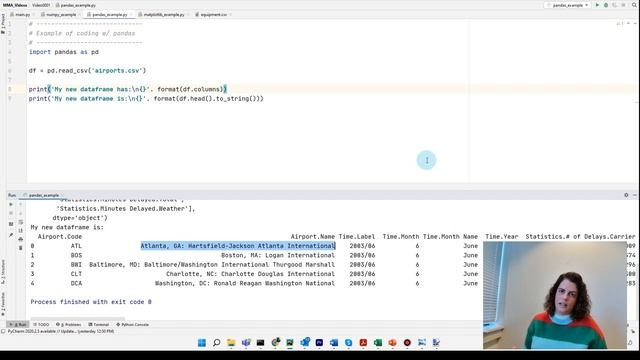The width and height of the screenshot is (640, 360).
Task: Click the Video0001 breadcrumb folder
Action: coord(41,5)
